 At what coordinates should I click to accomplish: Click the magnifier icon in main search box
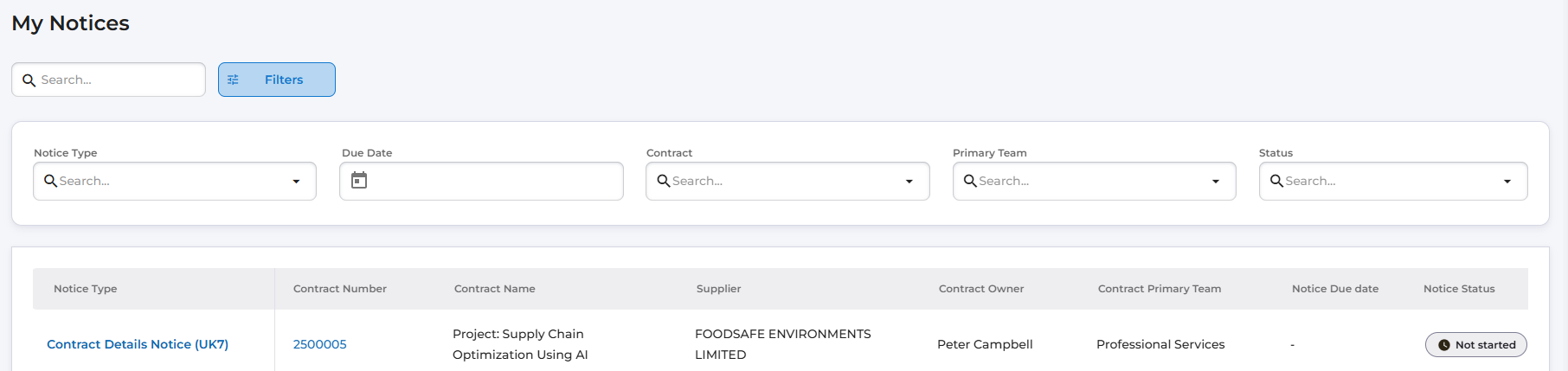click(29, 80)
